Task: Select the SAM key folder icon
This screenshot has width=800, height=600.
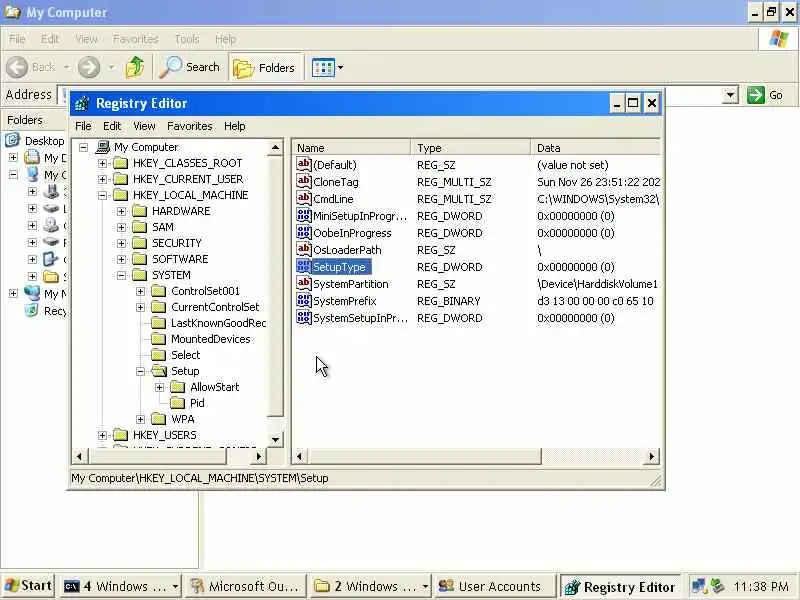Action: [x=140, y=227]
